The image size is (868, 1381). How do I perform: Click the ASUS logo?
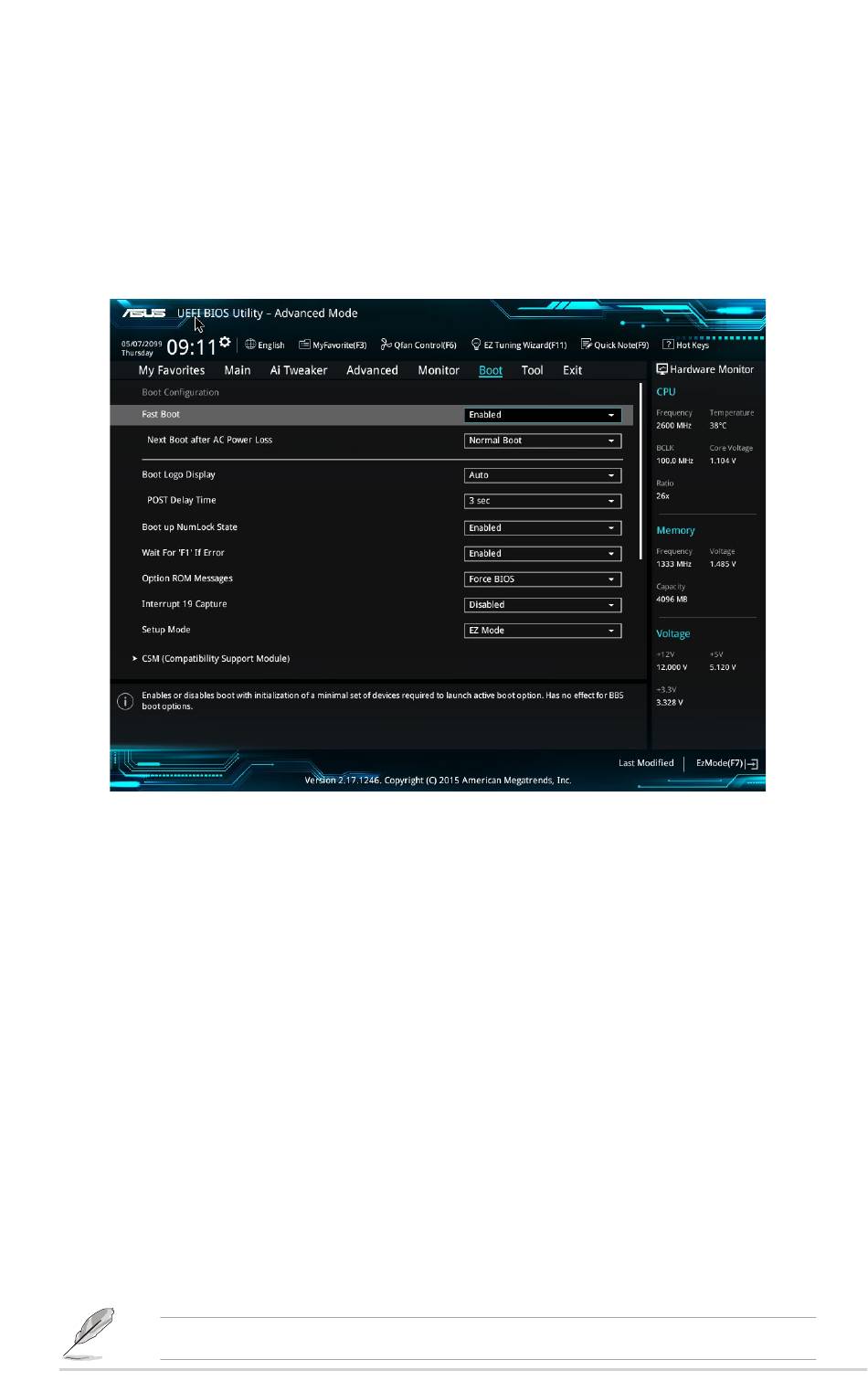pos(144,313)
